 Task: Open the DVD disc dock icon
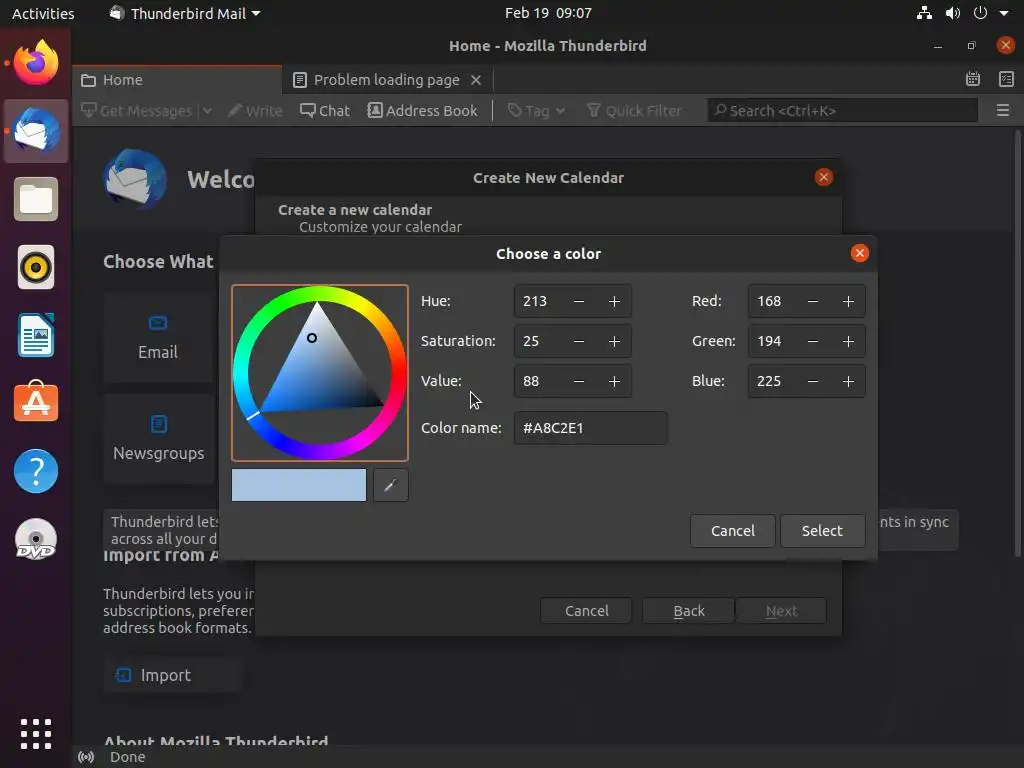pyautogui.click(x=36, y=539)
